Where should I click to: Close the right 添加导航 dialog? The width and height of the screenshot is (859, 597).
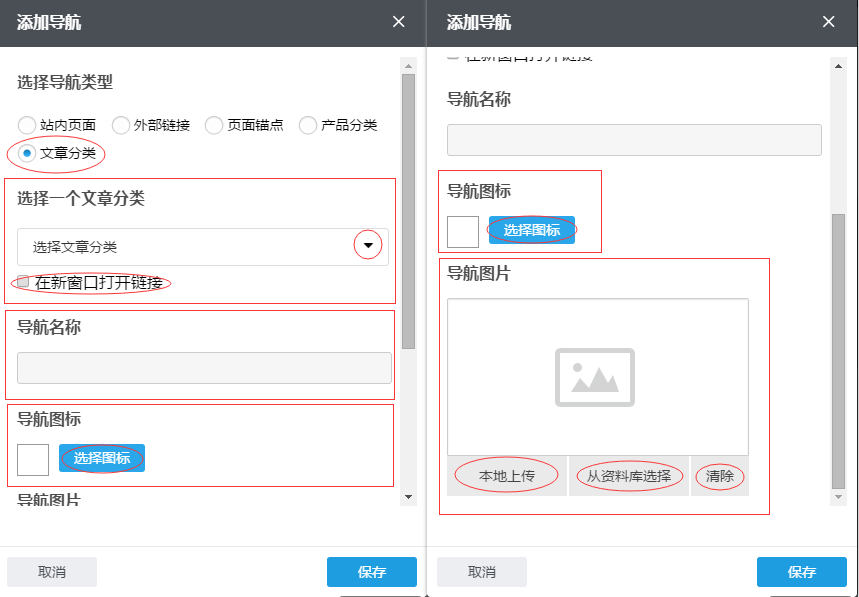(x=828, y=22)
